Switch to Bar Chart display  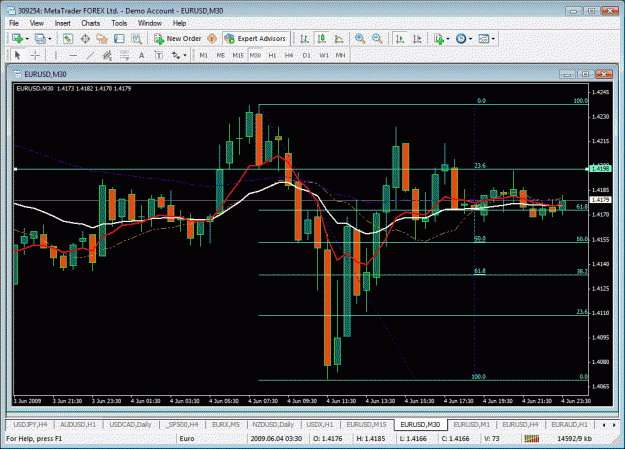pyautogui.click(x=305, y=39)
